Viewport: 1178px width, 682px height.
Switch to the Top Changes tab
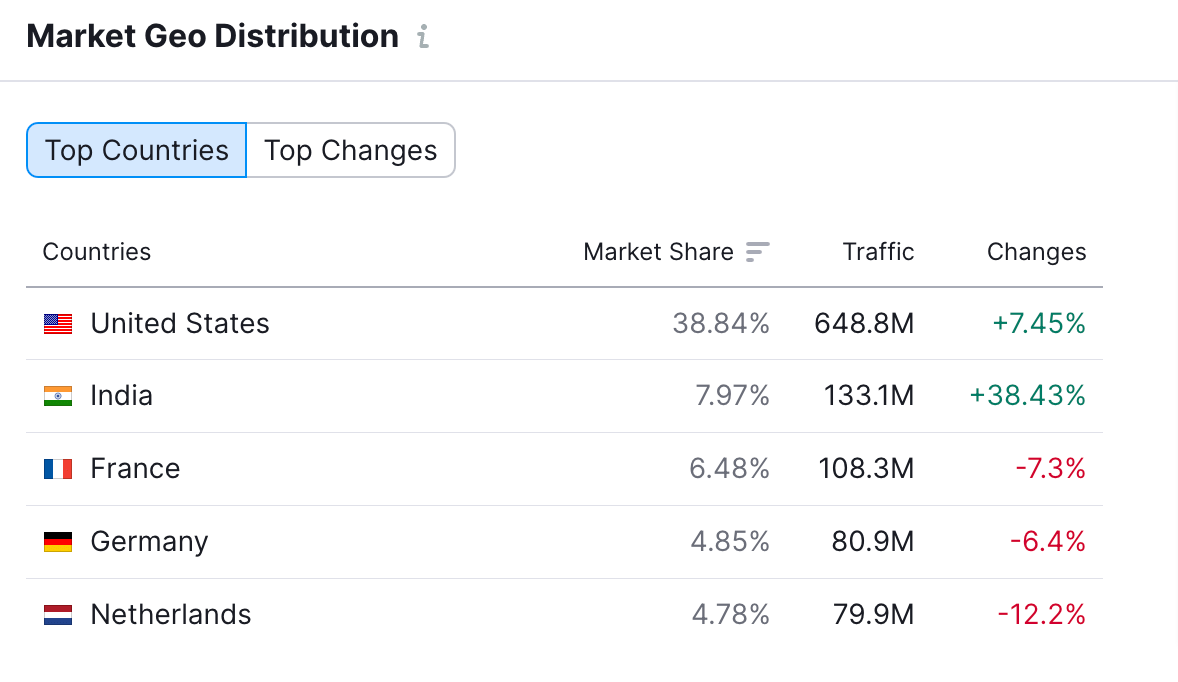click(350, 149)
